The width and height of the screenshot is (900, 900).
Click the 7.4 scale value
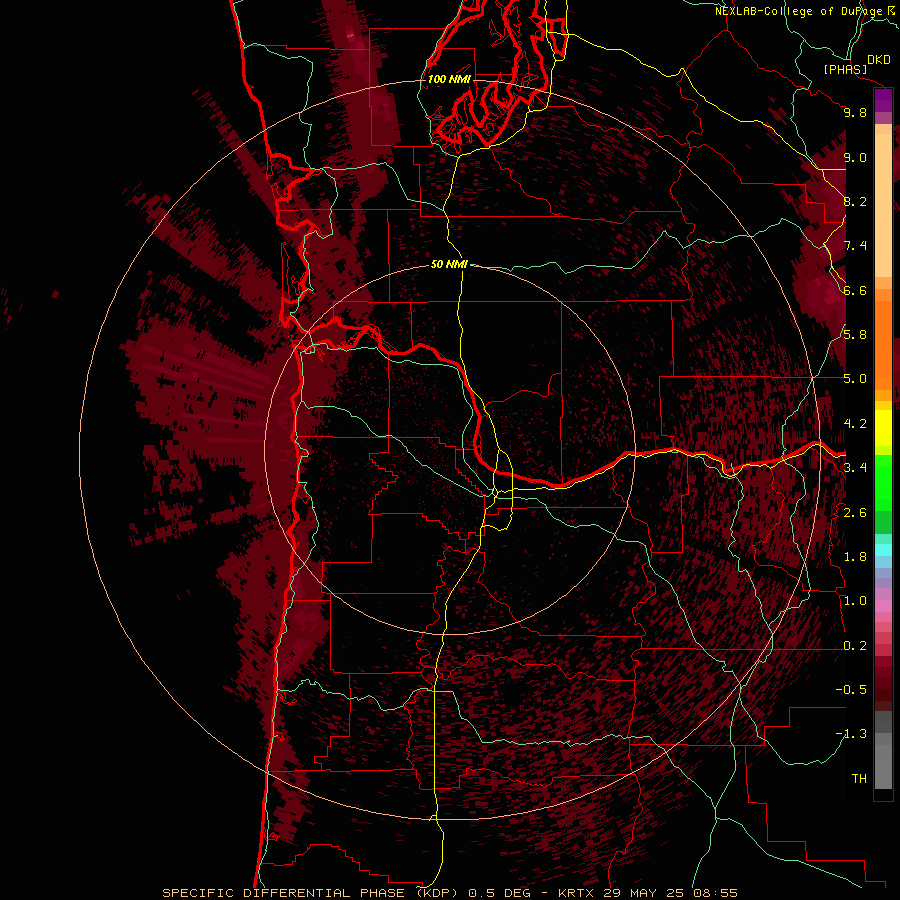coord(855,246)
